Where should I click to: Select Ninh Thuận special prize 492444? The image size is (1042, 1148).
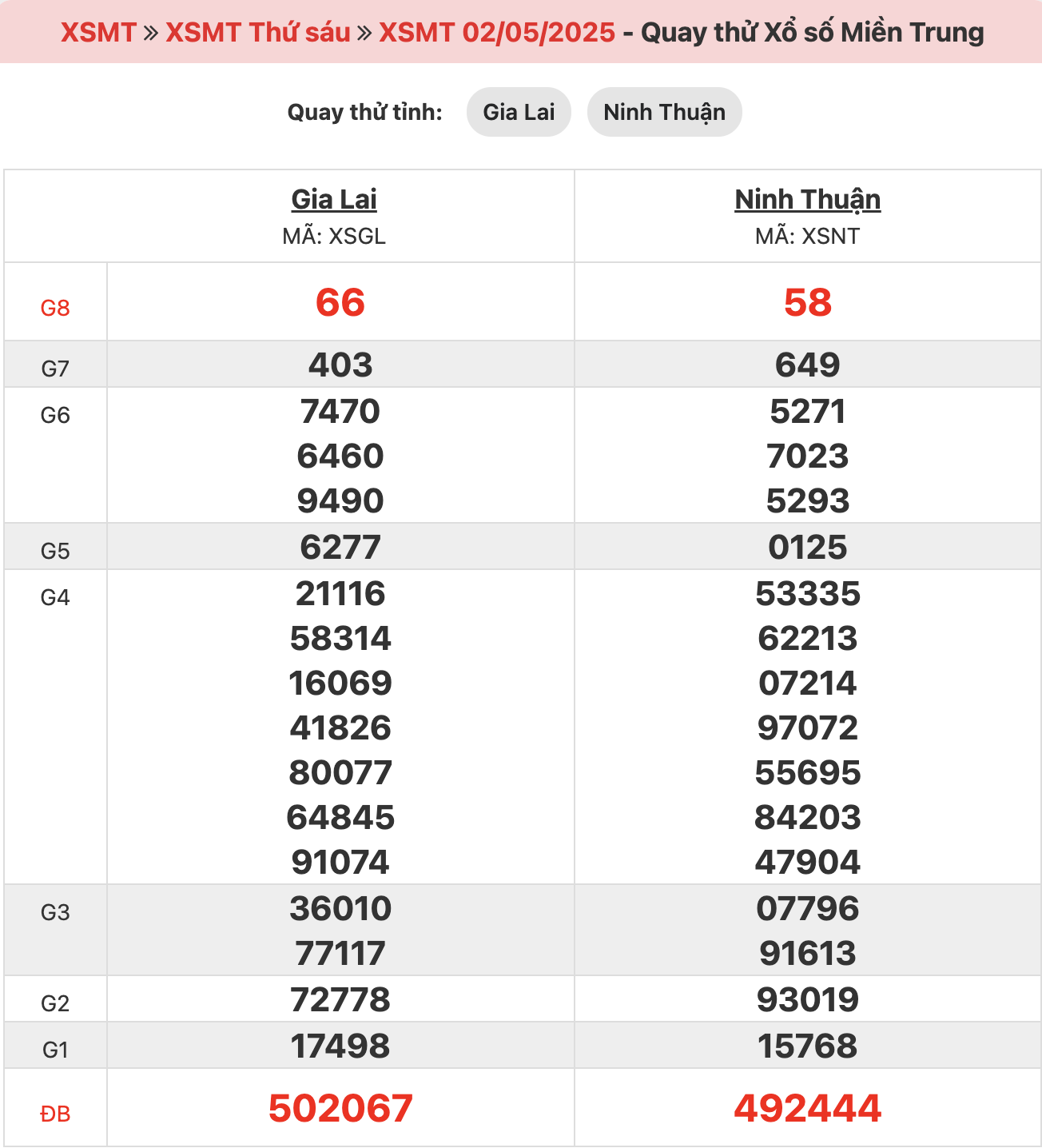[x=807, y=1109]
